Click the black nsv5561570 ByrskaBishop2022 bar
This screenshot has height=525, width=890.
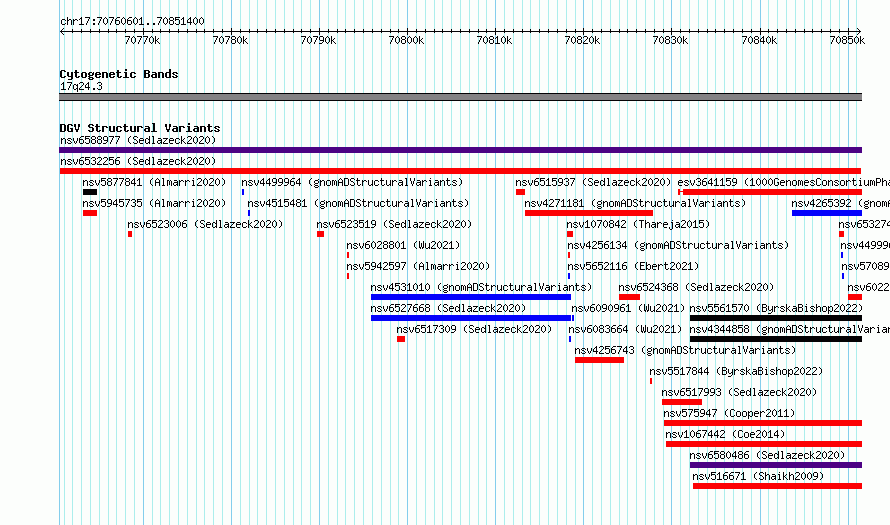tap(776, 318)
